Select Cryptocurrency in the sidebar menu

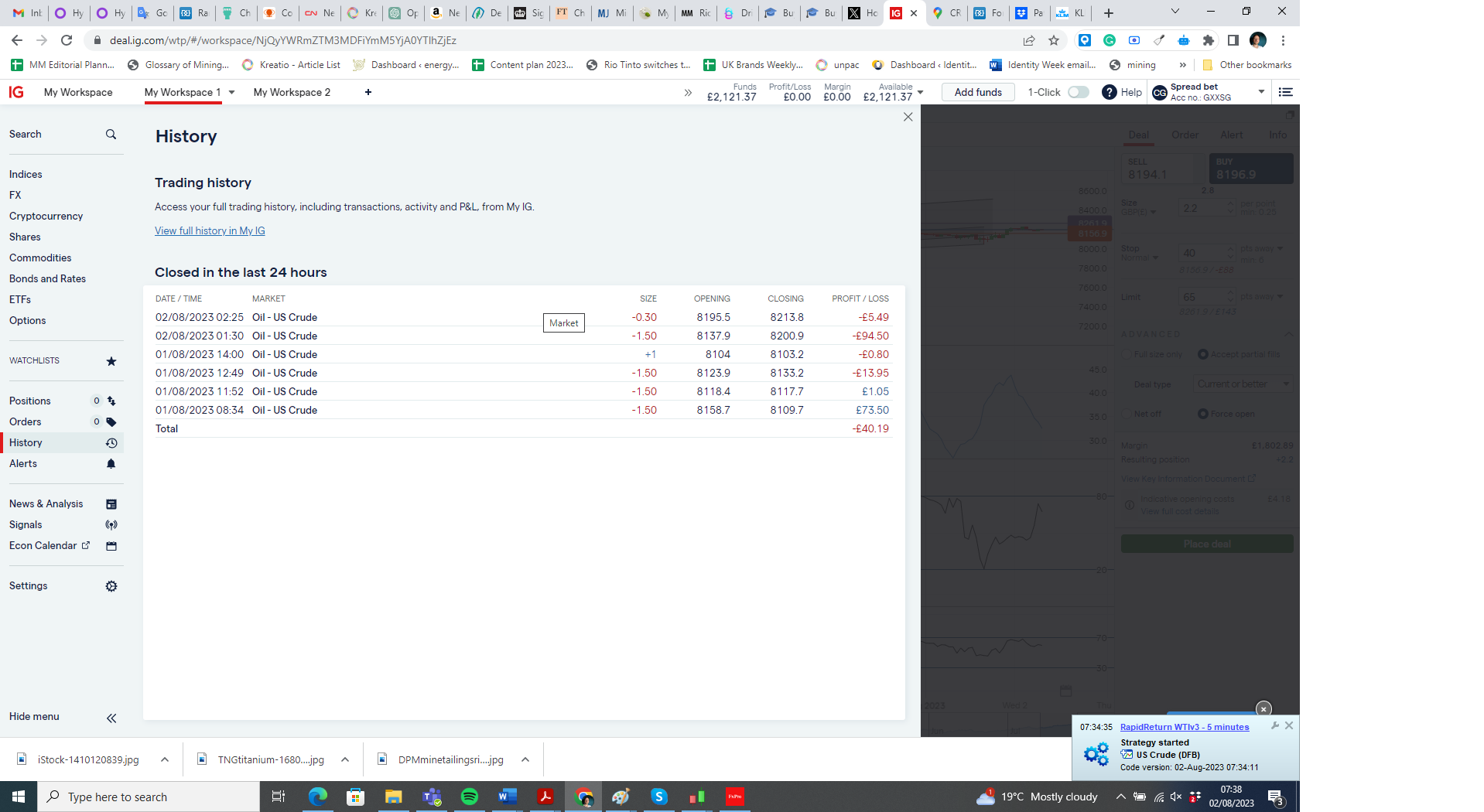coord(46,216)
